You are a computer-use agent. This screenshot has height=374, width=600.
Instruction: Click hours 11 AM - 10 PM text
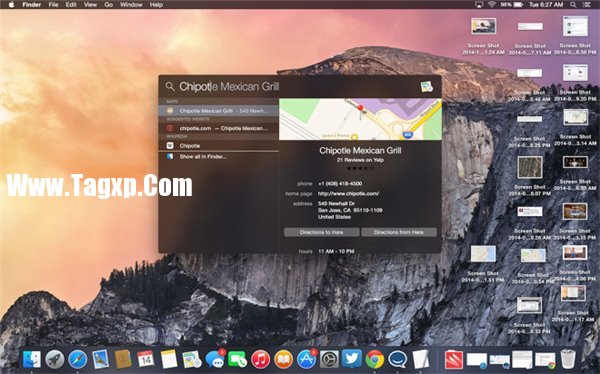coord(336,251)
